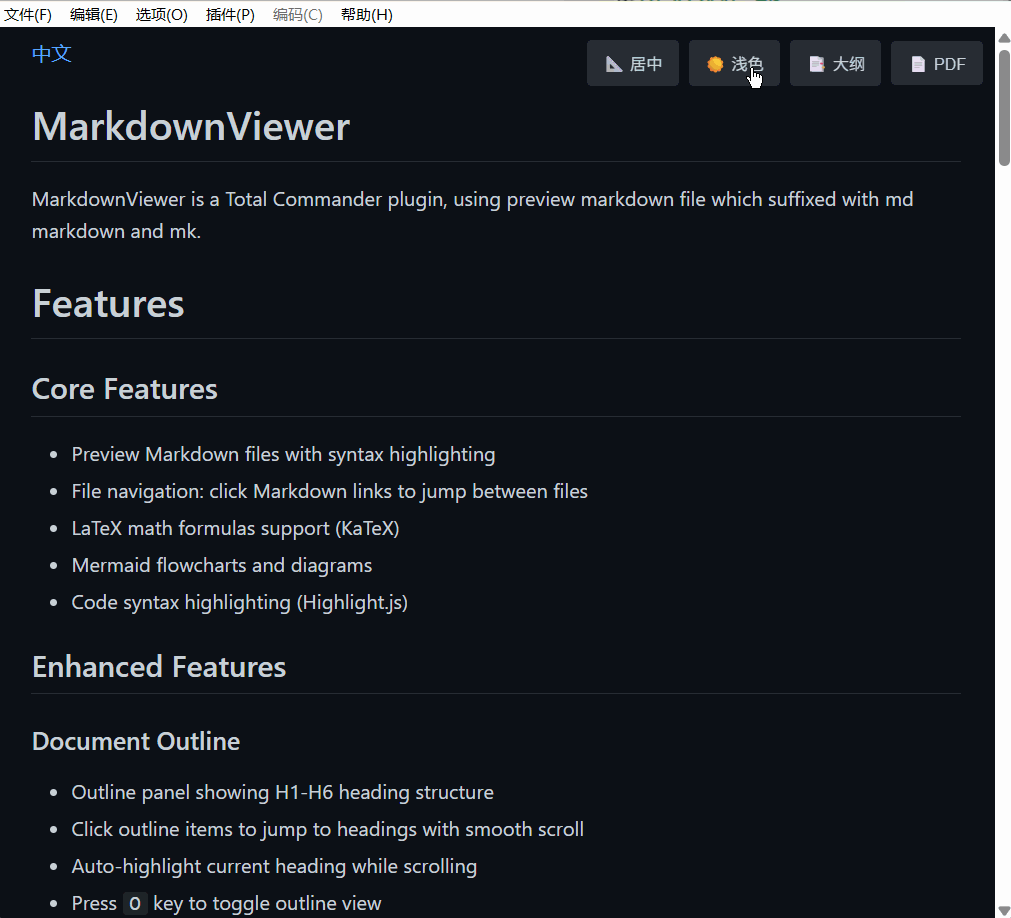Open the 文件(F) menu

tap(28, 14)
